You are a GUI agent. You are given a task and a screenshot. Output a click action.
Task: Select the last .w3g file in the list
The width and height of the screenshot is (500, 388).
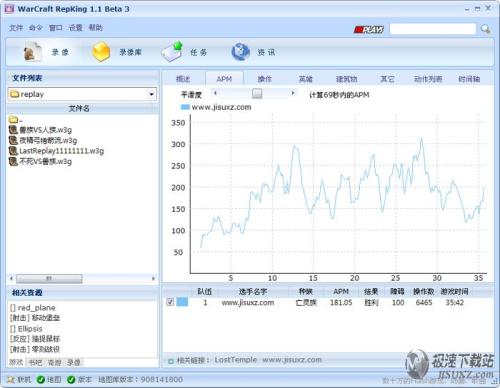tap(45, 162)
